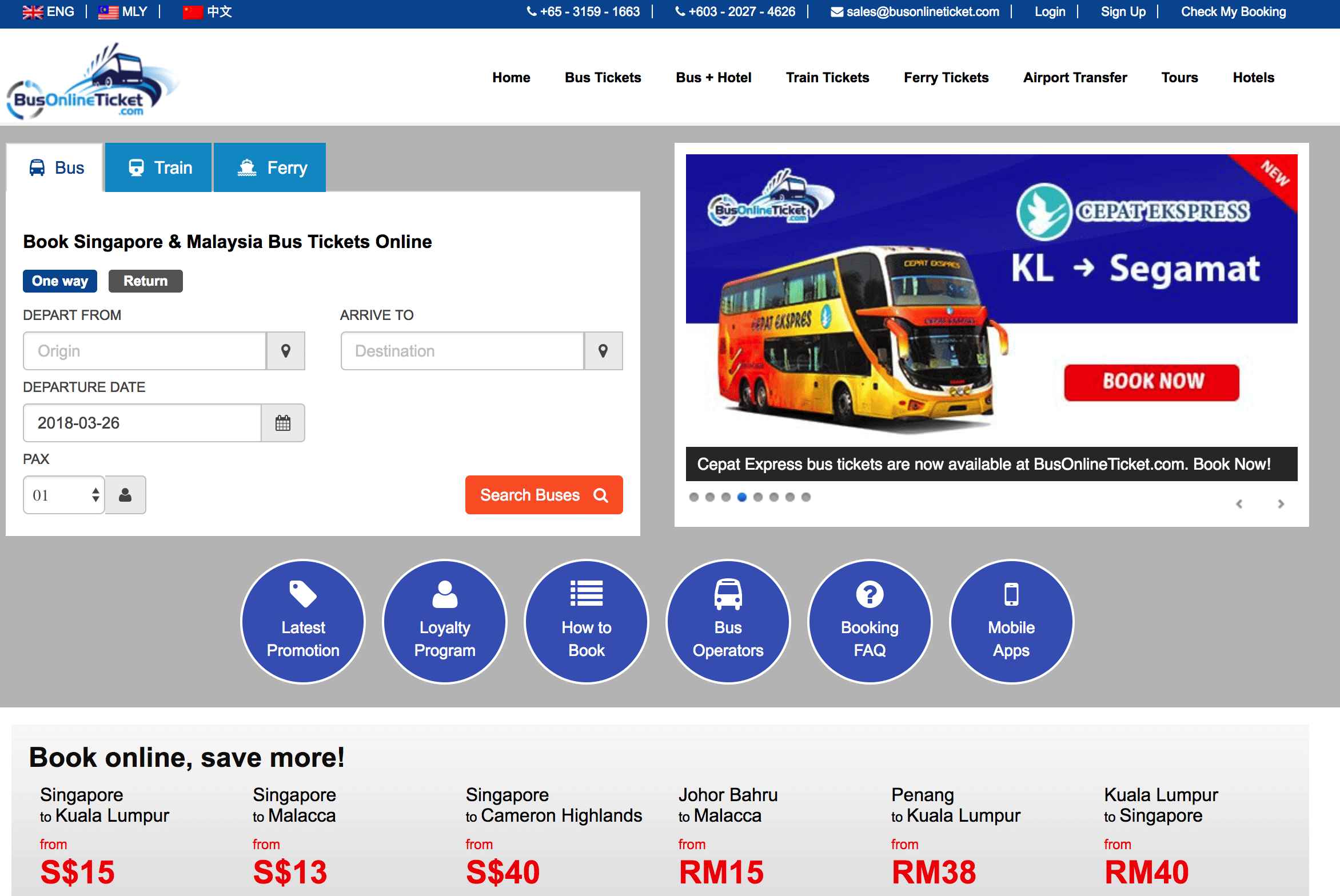Open the Booking FAQ circle icon
The image size is (1340, 896).
(x=870, y=622)
